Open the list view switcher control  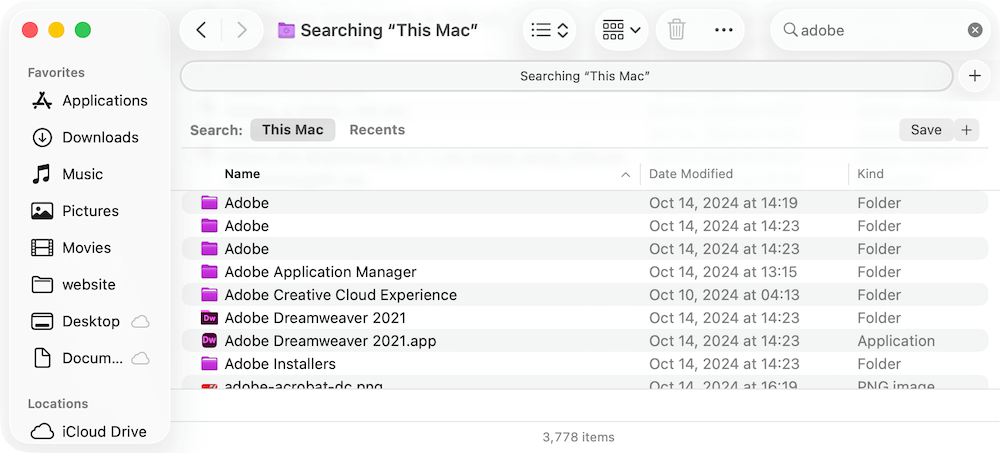click(549, 30)
